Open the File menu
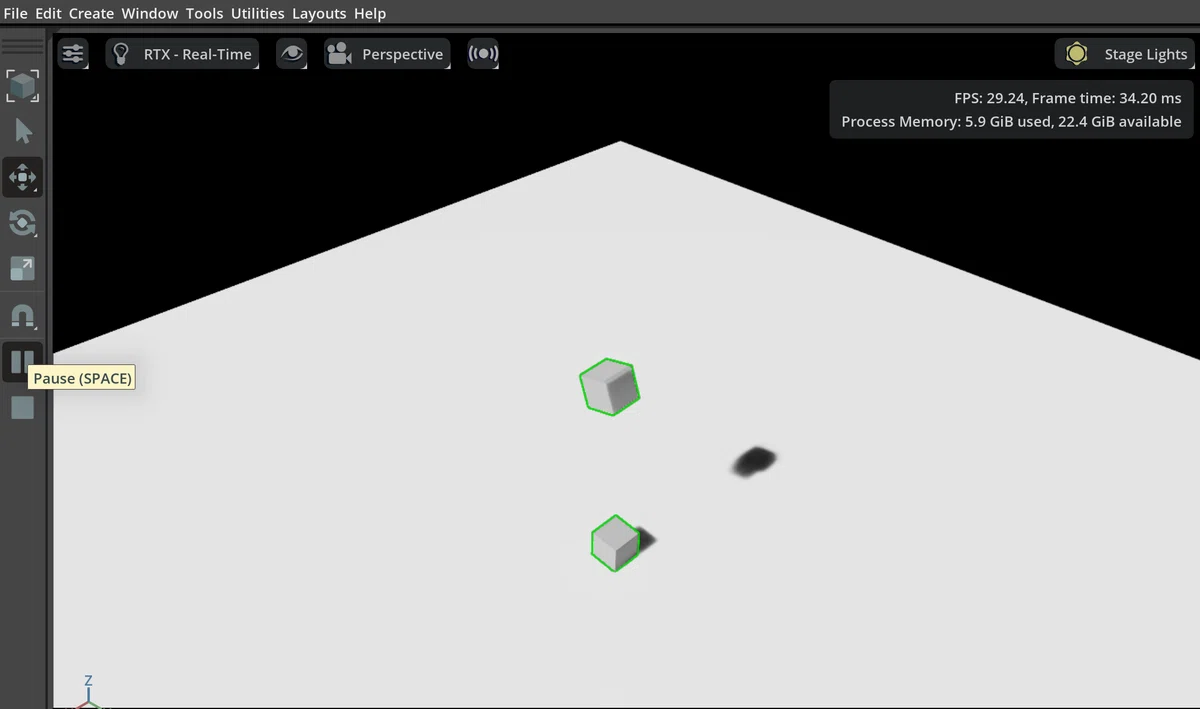This screenshot has width=1200, height=709. 15,14
